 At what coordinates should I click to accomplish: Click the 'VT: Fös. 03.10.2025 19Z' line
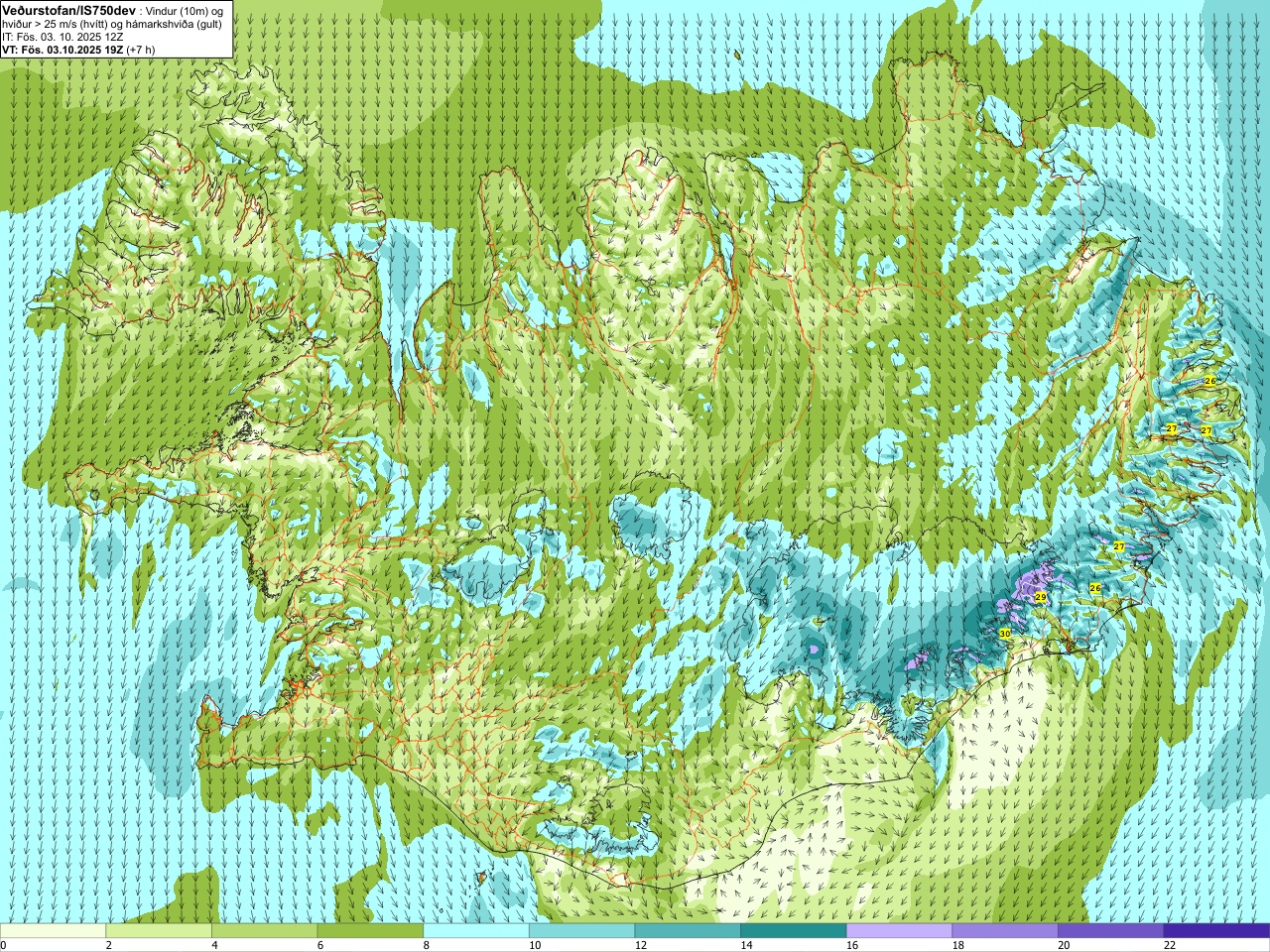pos(63,50)
